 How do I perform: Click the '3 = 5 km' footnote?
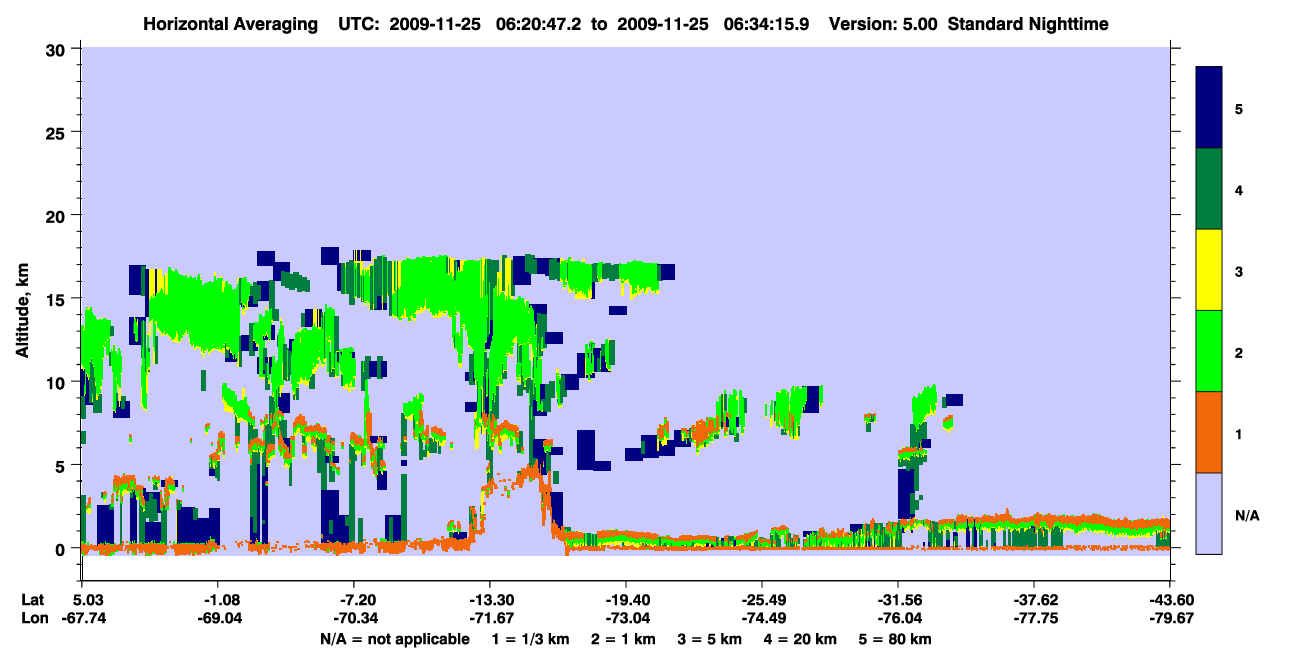pyautogui.click(x=711, y=639)
